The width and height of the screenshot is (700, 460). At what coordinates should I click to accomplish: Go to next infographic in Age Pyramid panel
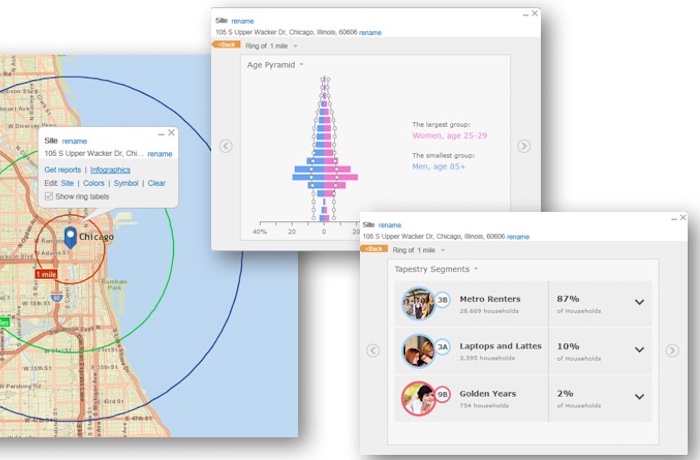pos(524,146)
